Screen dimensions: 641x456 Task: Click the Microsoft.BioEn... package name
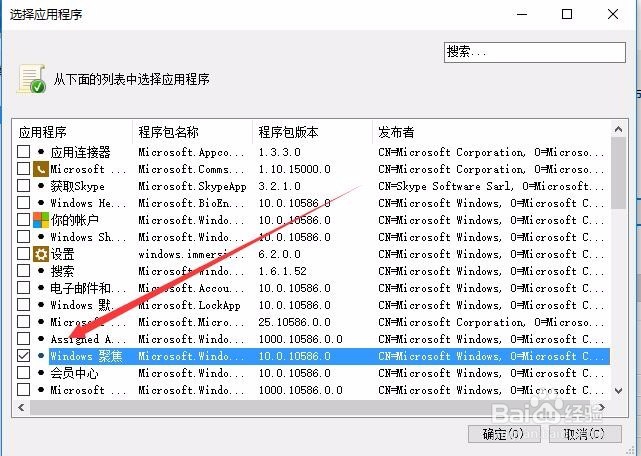click(191, 203)
